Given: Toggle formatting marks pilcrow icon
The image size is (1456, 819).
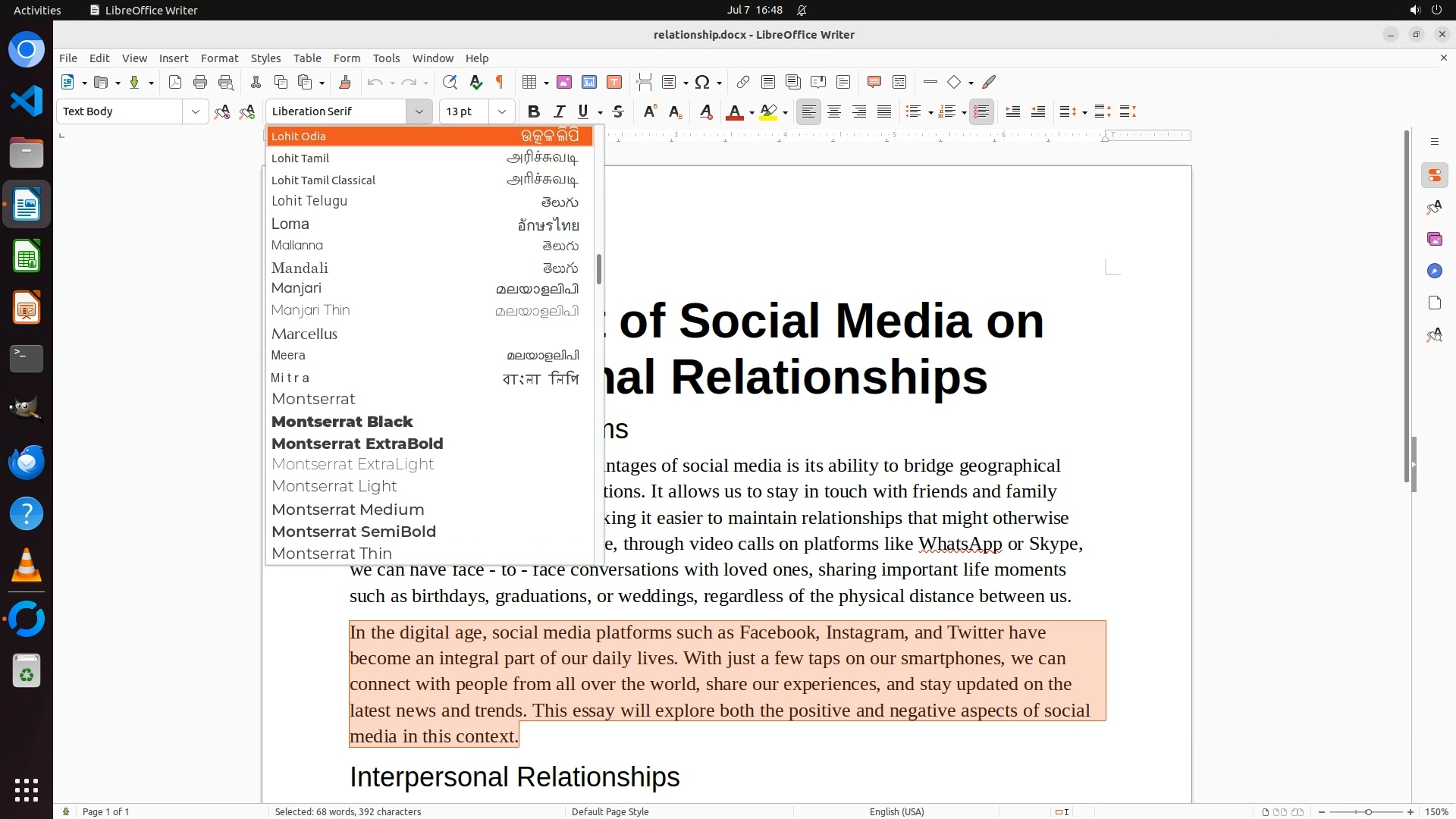Looking at the screenshot, I should tap(500, 82).
